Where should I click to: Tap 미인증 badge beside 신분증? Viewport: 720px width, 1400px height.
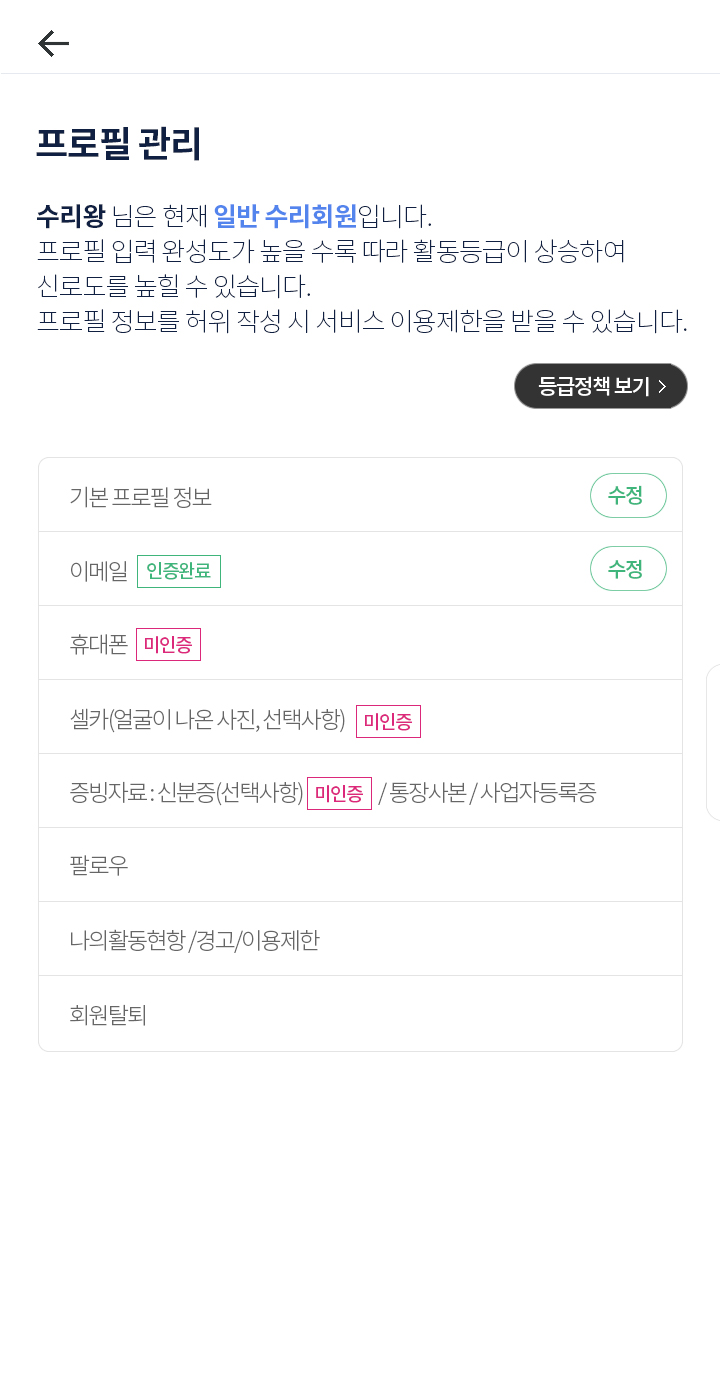[339, 794]
